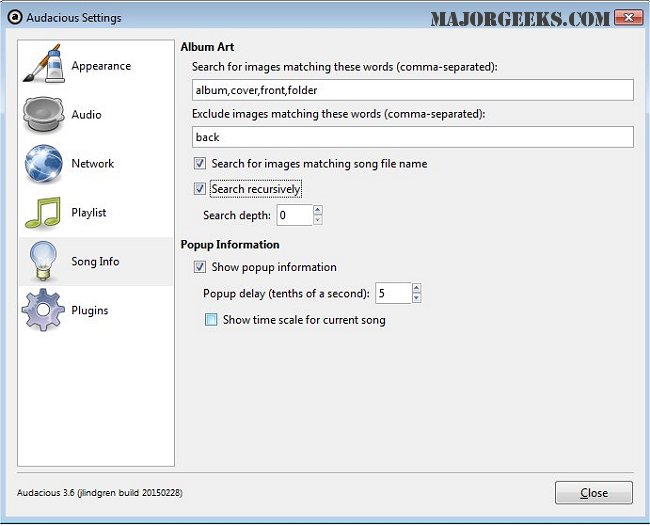Click the Audacious logo in title bar
The image size is (650, 526).
[15, 17]
